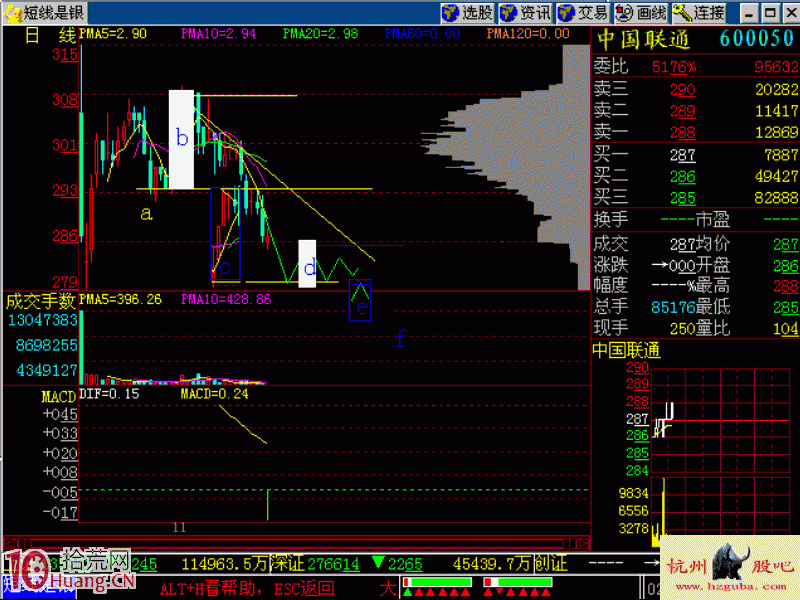Viewport: 800px width, 600px height.
Task: Click the ALT+H看帮助 help hint
Action: [x=208, y=589]
